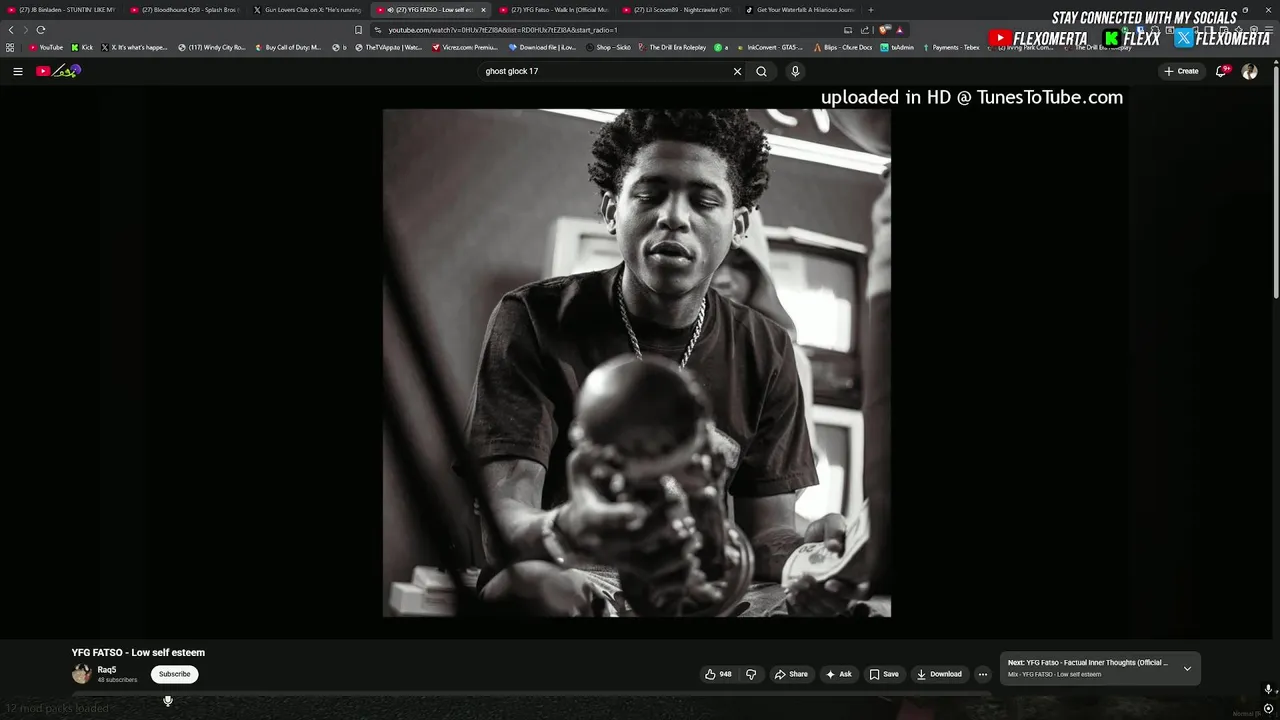1280x720 pixels.
Task: Open the InkConvert GTA5 bookmark
Action: [769, 47]
